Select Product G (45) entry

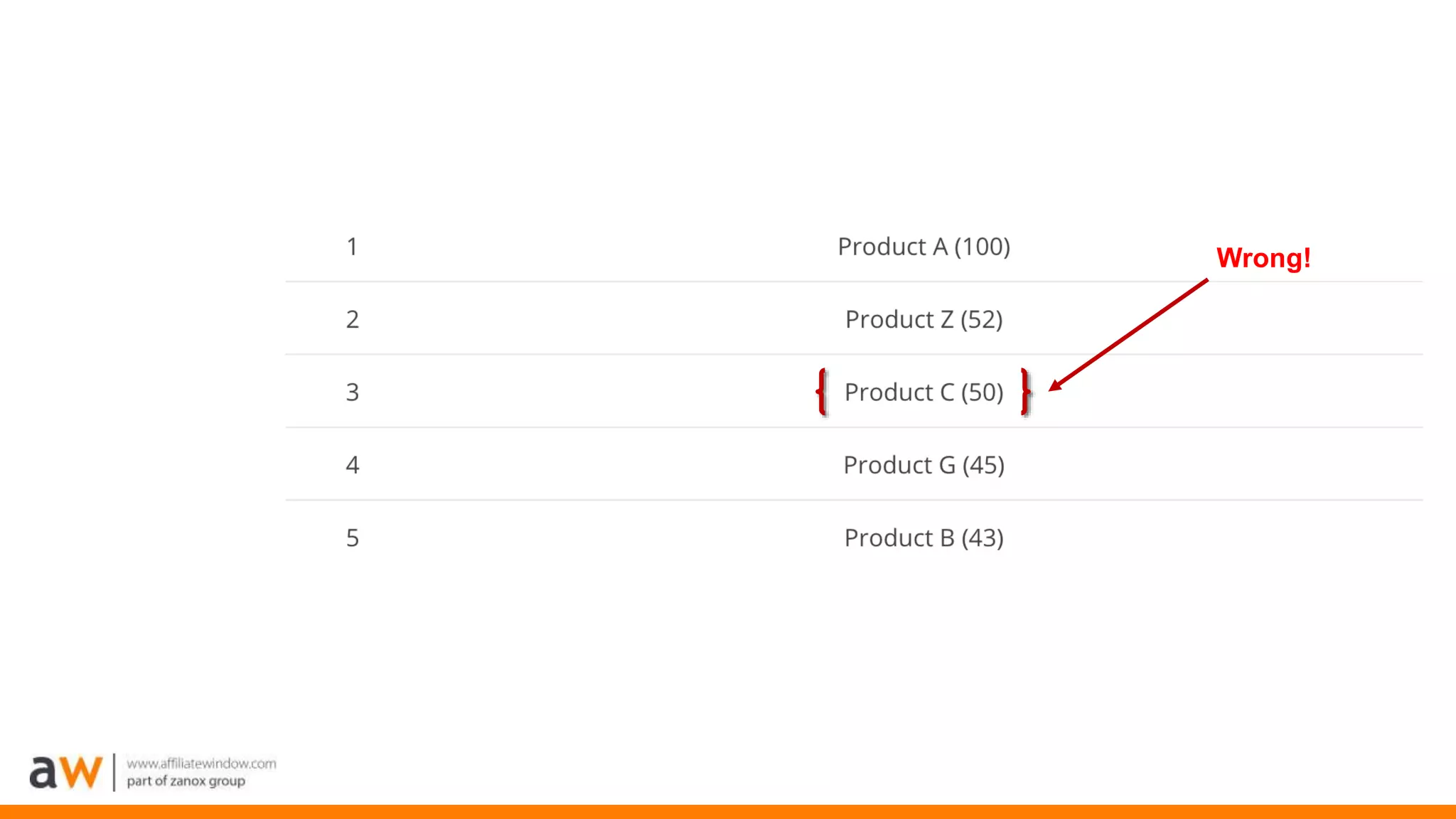coord(924,466)
